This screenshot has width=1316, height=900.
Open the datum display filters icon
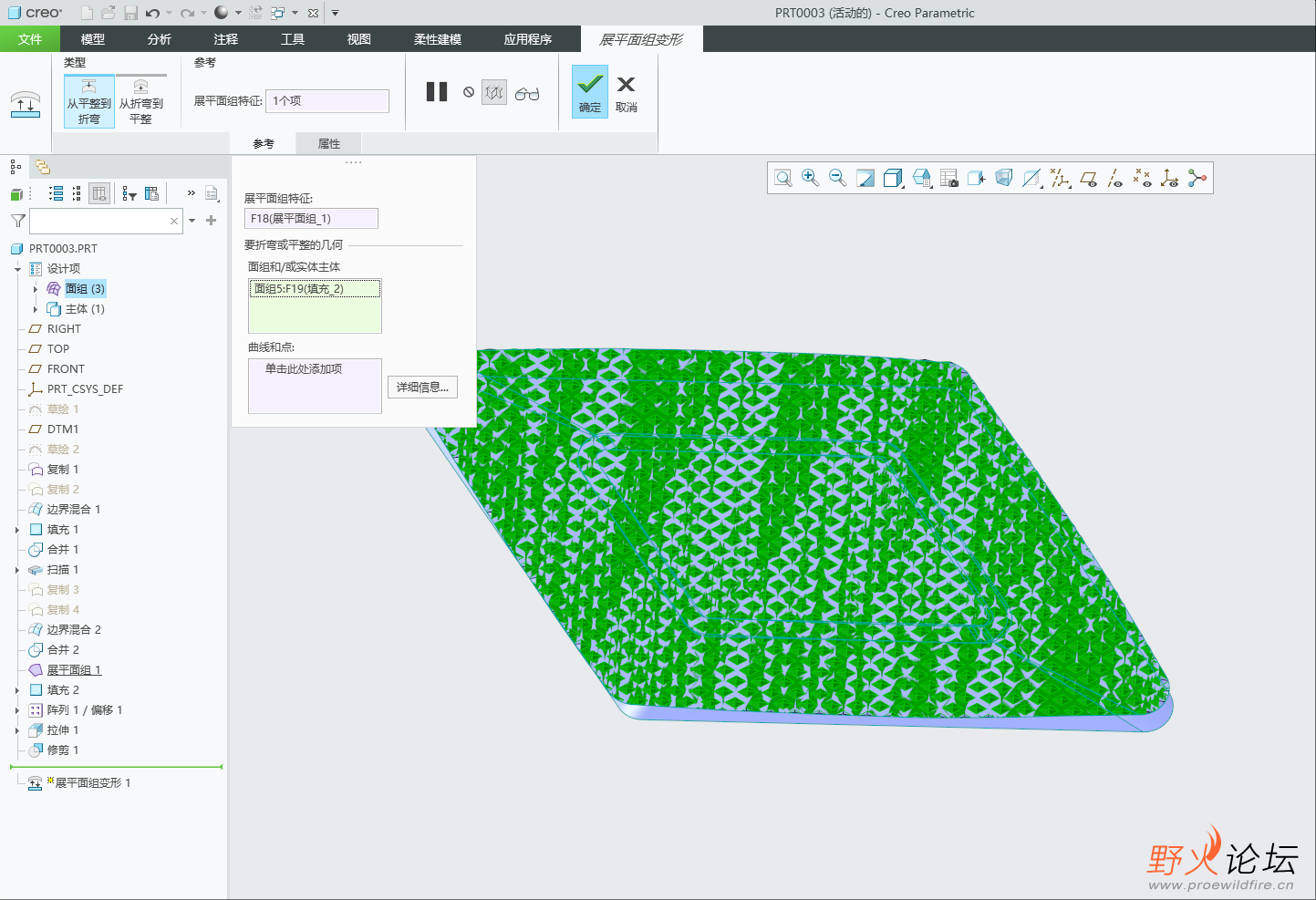click(x=1060, y=178)
